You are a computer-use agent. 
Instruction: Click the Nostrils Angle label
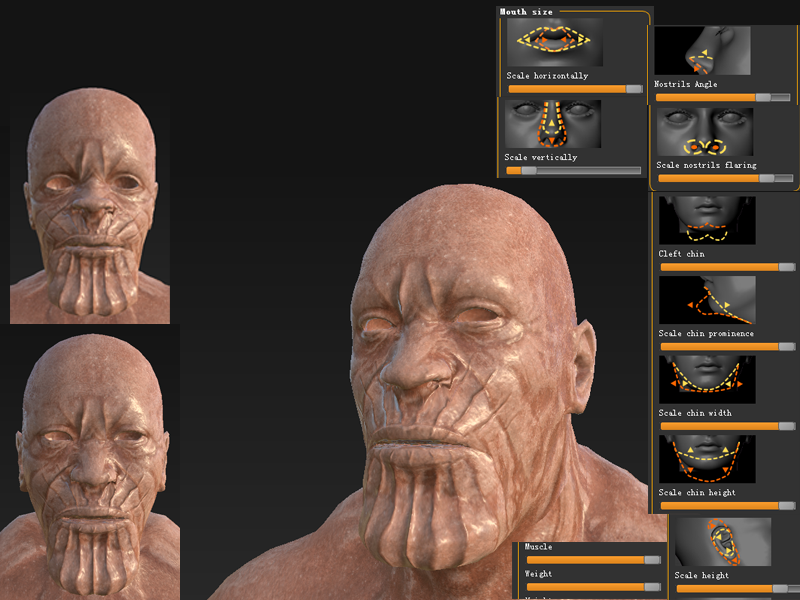click(686, 84)
